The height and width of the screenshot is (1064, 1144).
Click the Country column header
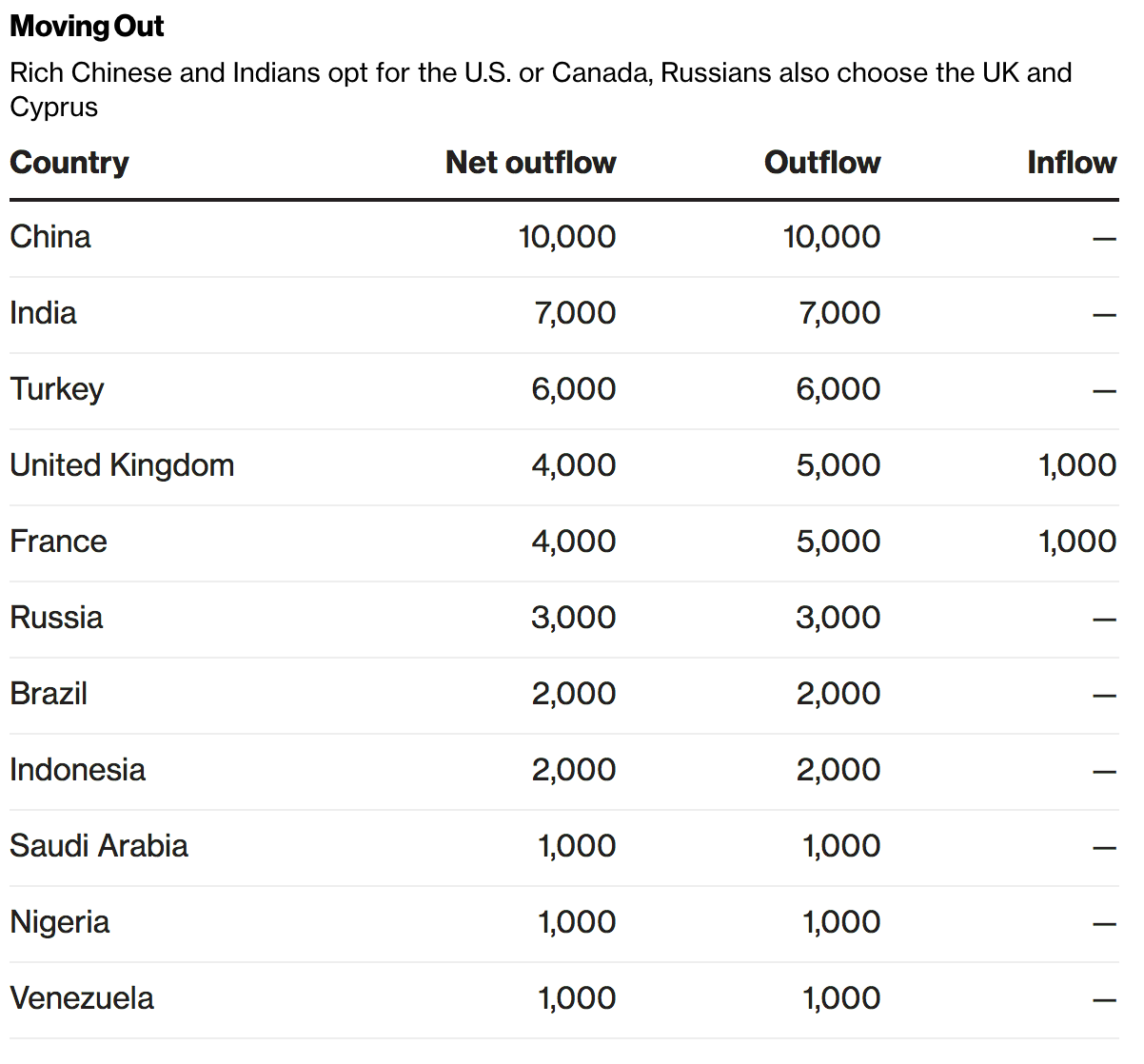click(x=69, y=164)
